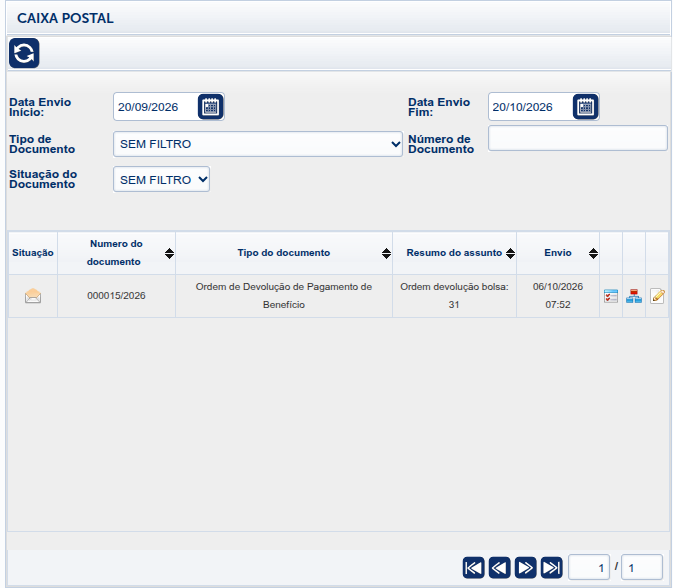Image resolution: width=673 pixels, height=588 pixels.
Task: Go to last page of results
Action: pos(552,568)
